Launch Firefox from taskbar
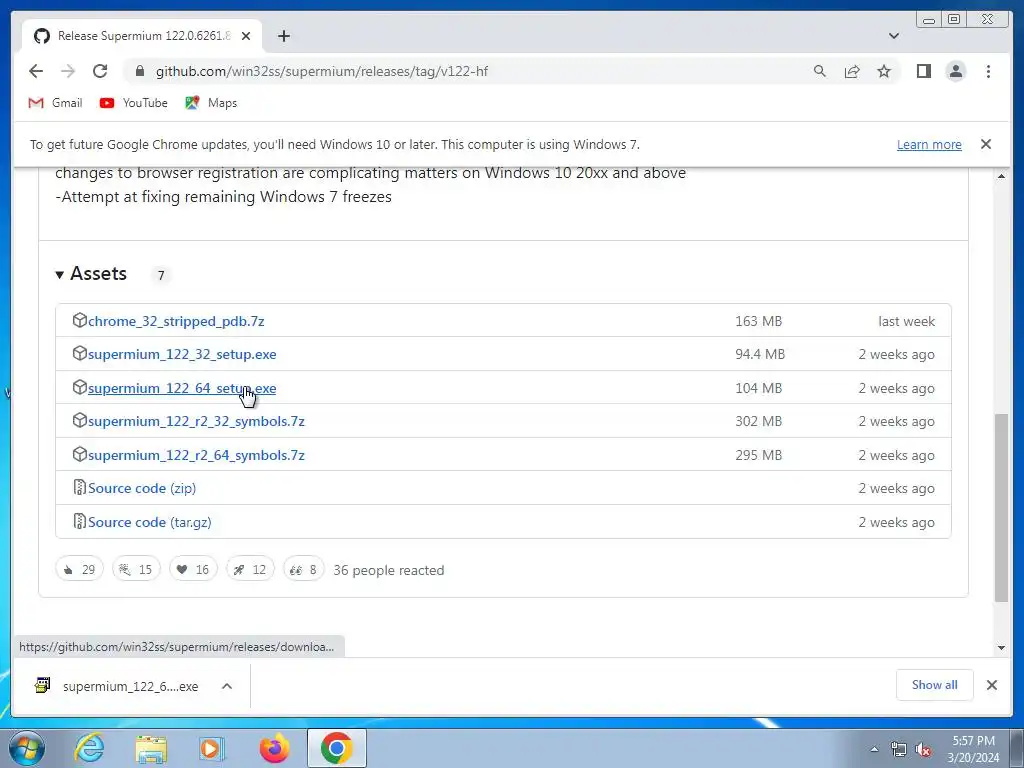Screen dimensions: 1024x768 click(x=274, y=748)
